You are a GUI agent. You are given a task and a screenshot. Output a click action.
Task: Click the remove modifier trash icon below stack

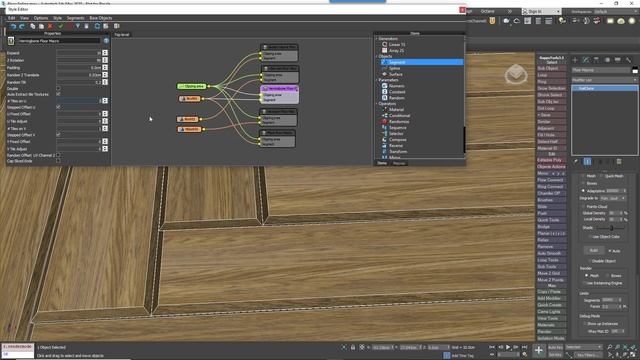(619, 162)
